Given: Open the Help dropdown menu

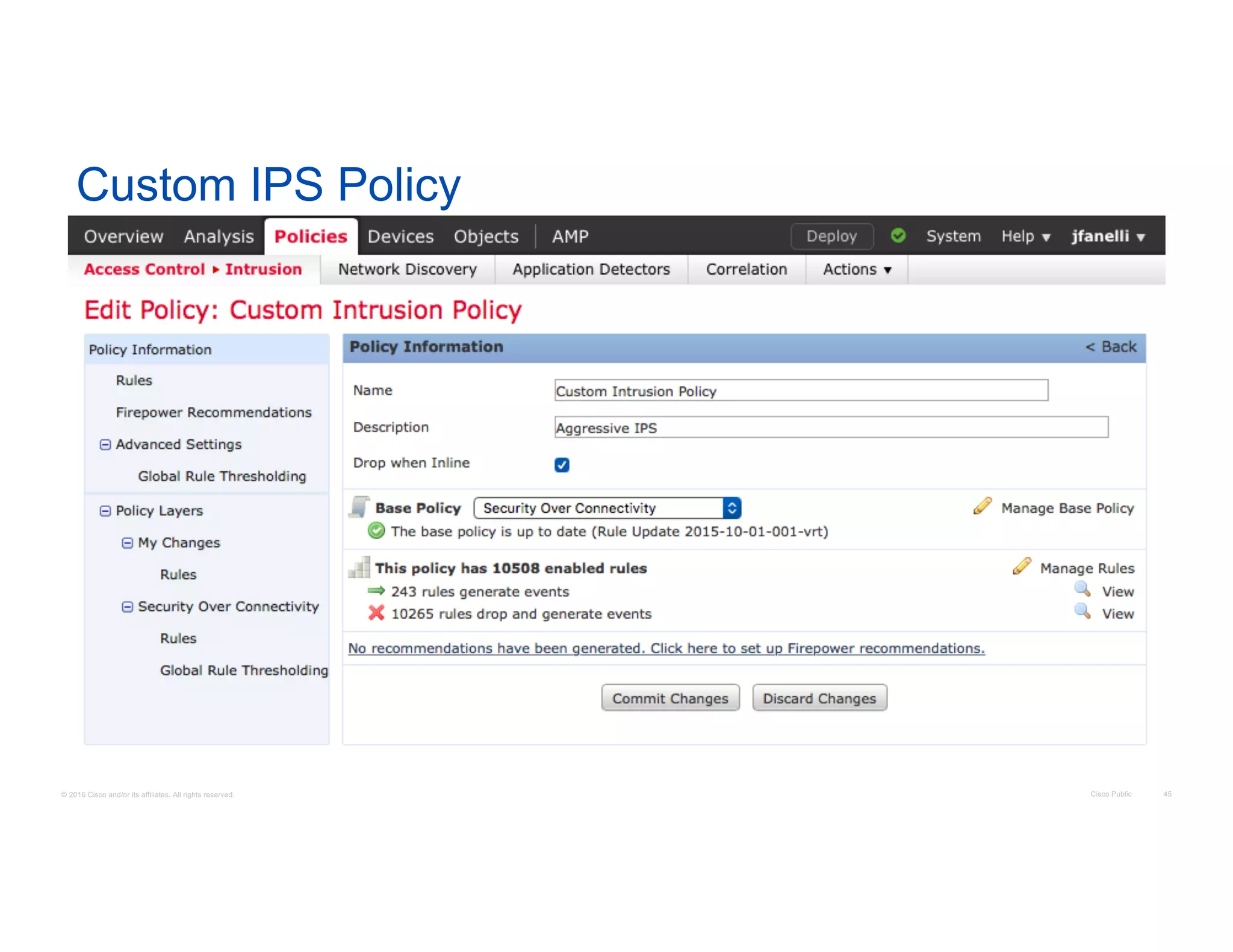Looking at the screenshot, I should click(x=1025, y=236).
